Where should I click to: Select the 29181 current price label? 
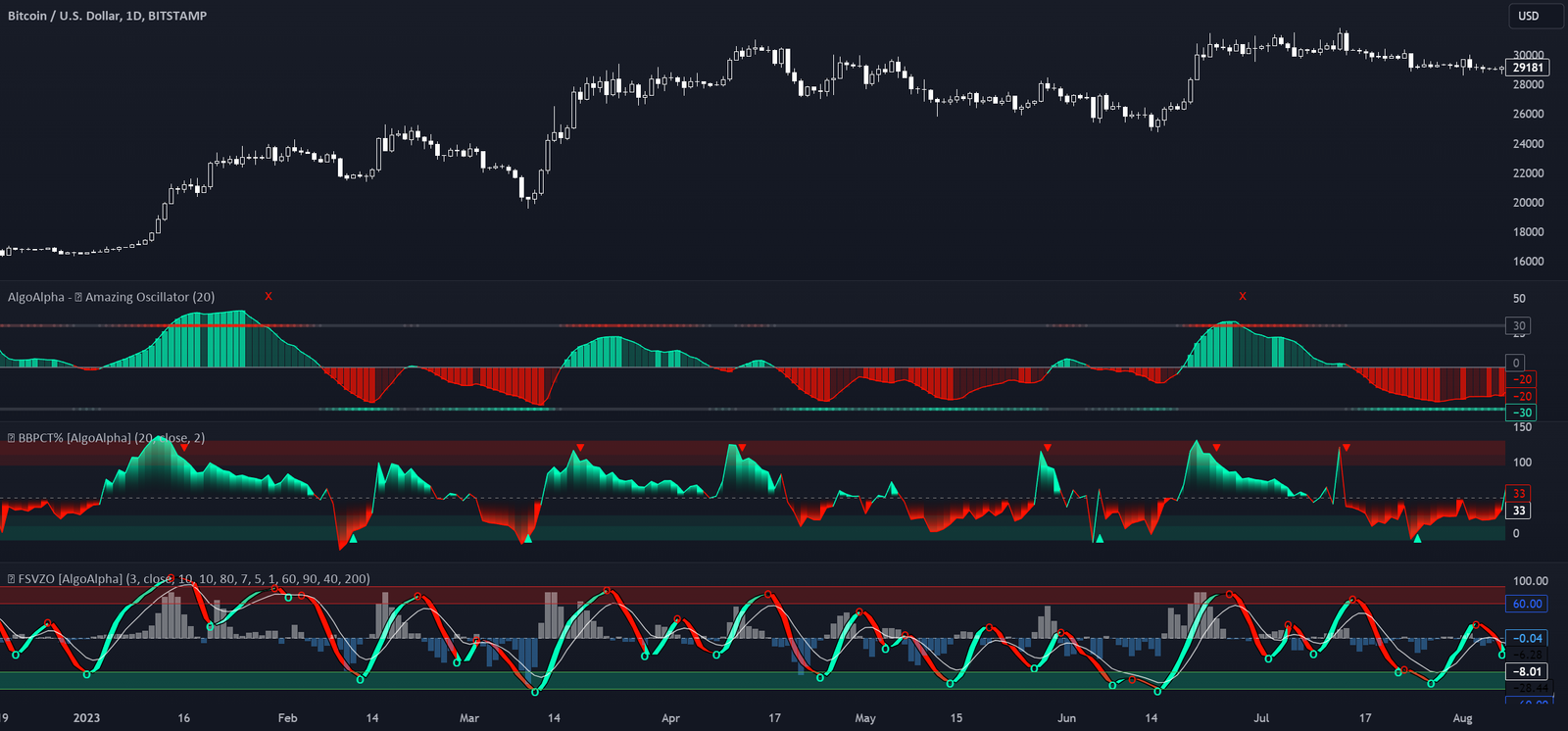pos(1528,68)
